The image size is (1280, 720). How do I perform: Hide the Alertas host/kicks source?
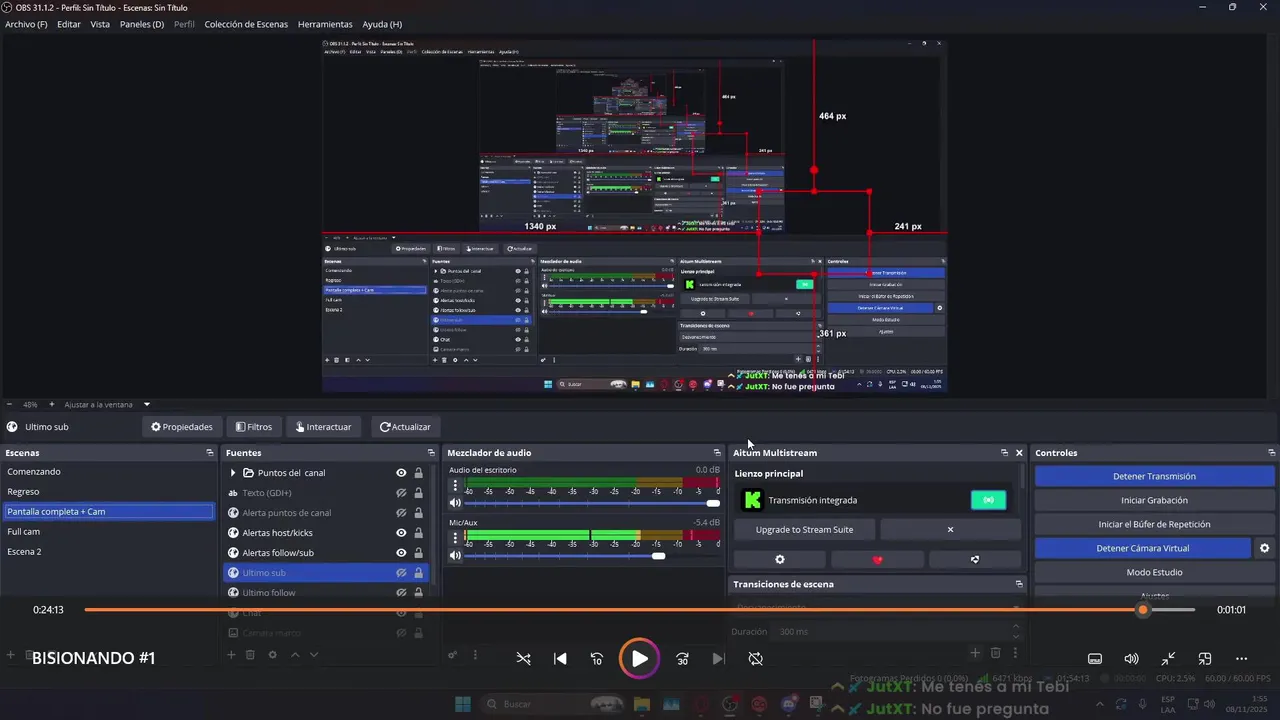pyautogui.click(x=401, y=533)
